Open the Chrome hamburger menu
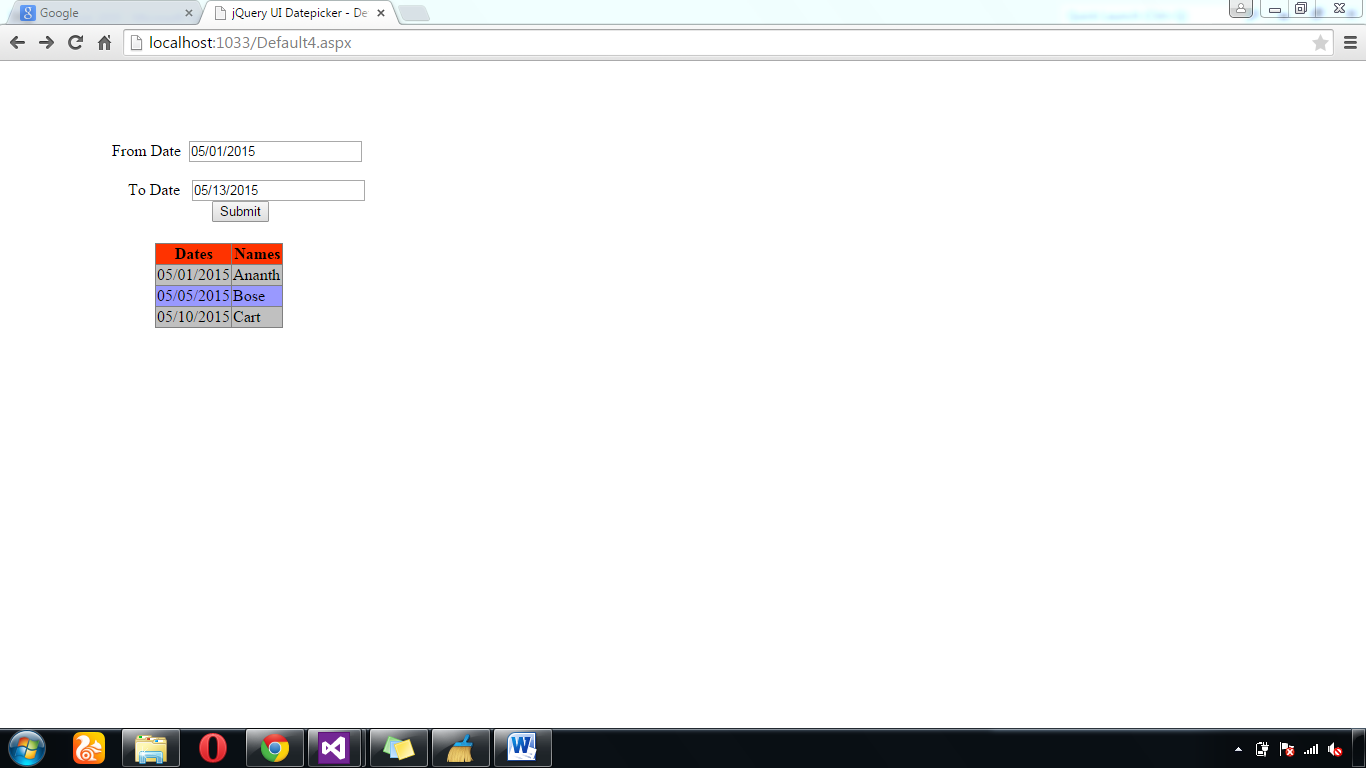This screenshot has height=768, width=1366. (x=1350, y=43)
